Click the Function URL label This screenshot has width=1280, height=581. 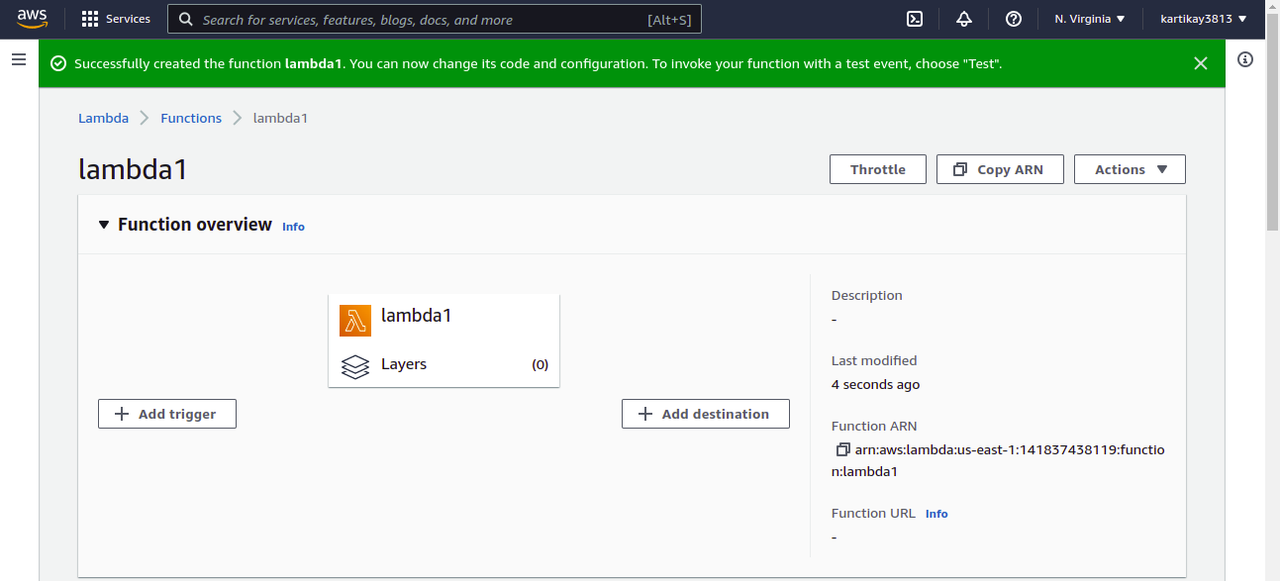coord(873,513)
